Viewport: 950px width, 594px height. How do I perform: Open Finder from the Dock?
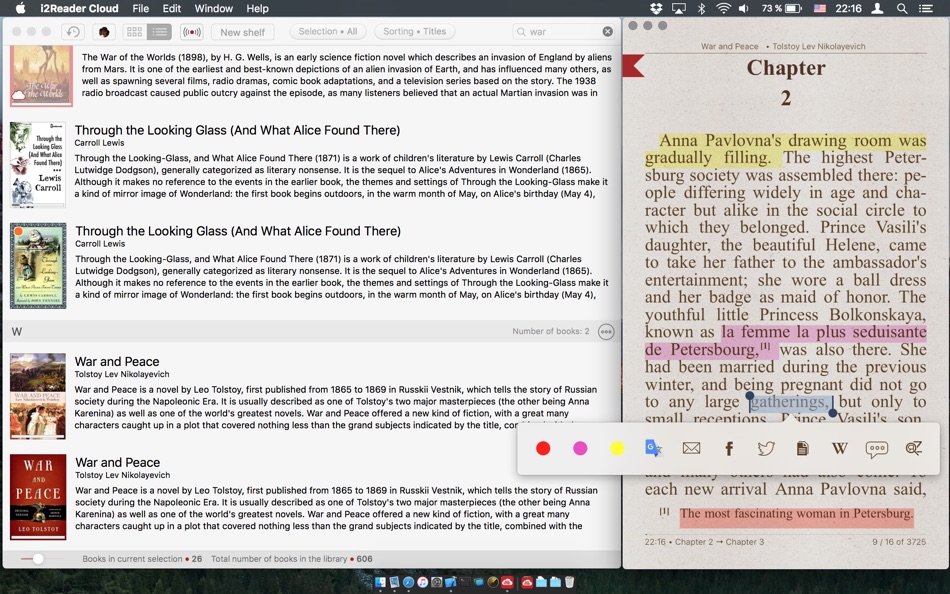click(x=380, y=582)
